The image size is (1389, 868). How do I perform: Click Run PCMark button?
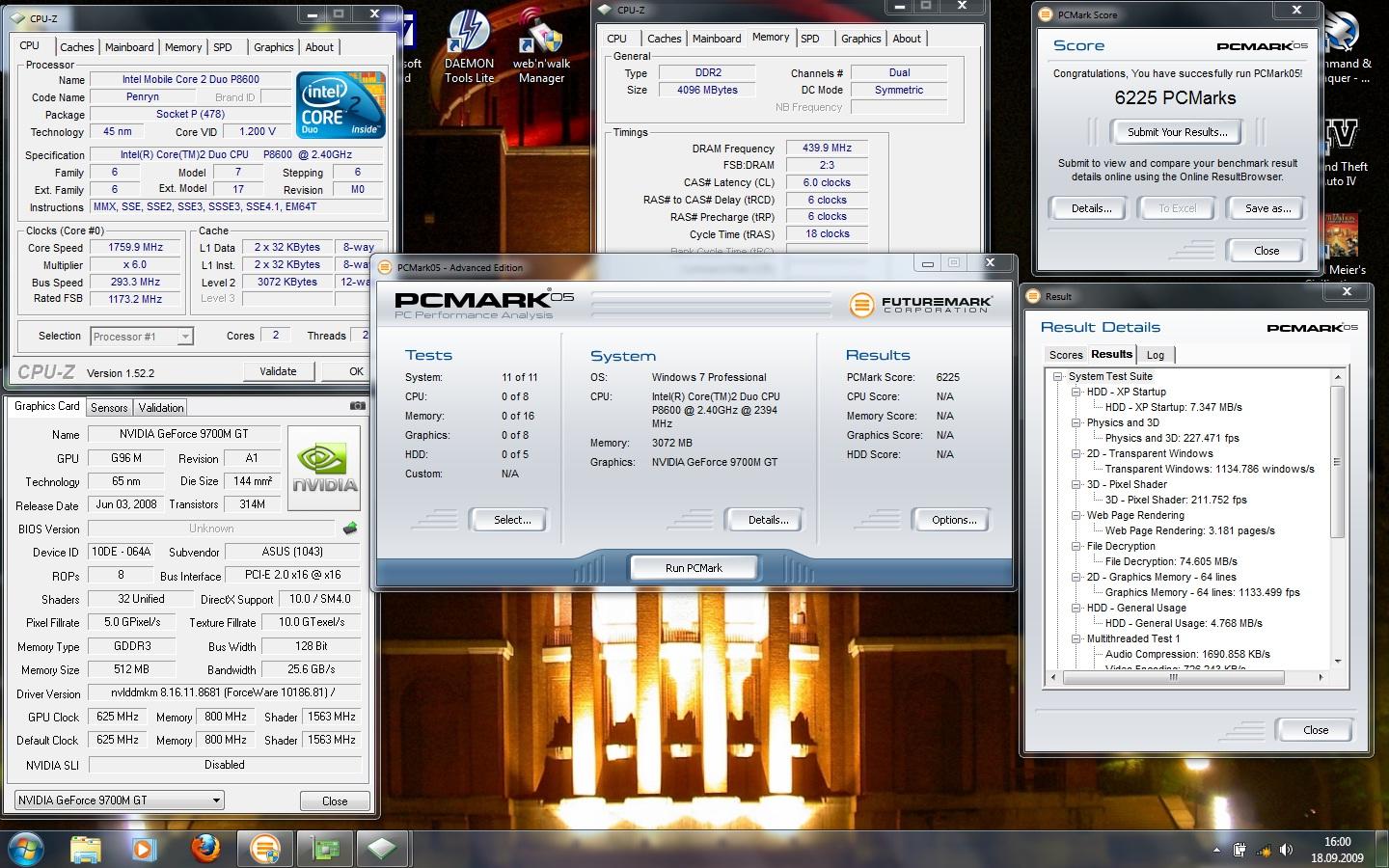click(694, 568)
